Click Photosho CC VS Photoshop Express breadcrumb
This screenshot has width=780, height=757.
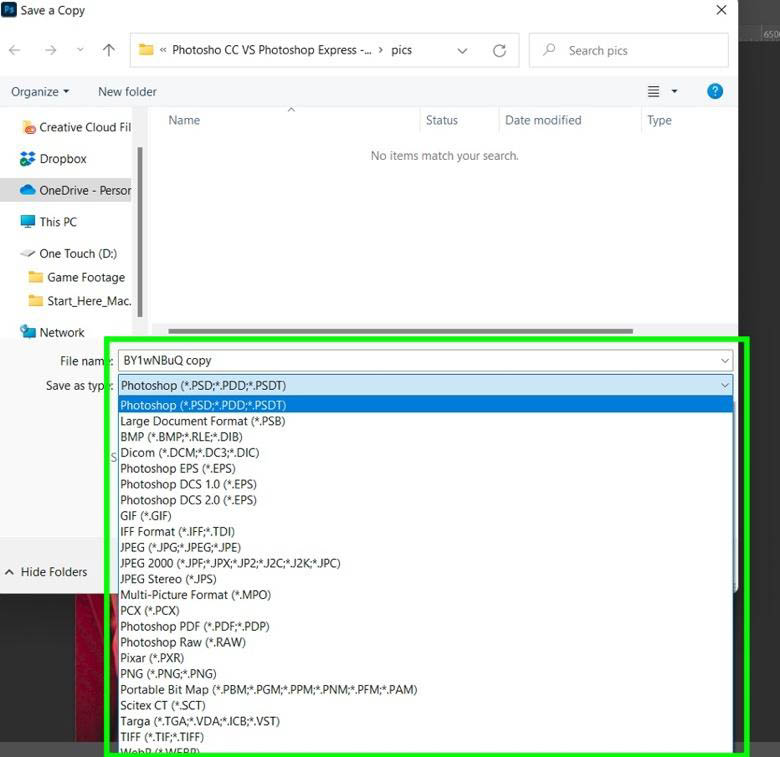[272, 50]
